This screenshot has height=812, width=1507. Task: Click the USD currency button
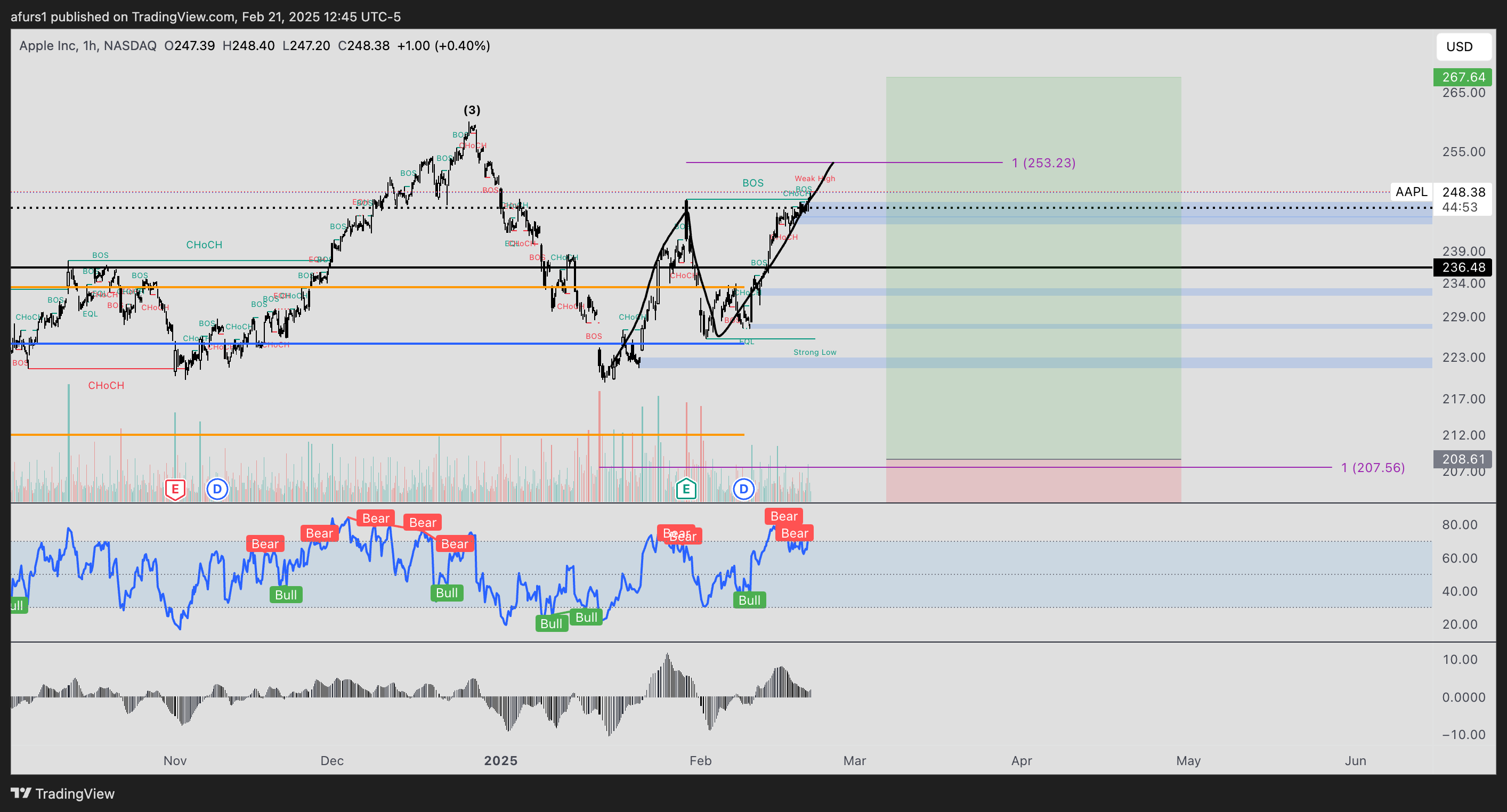point(1464,47)
